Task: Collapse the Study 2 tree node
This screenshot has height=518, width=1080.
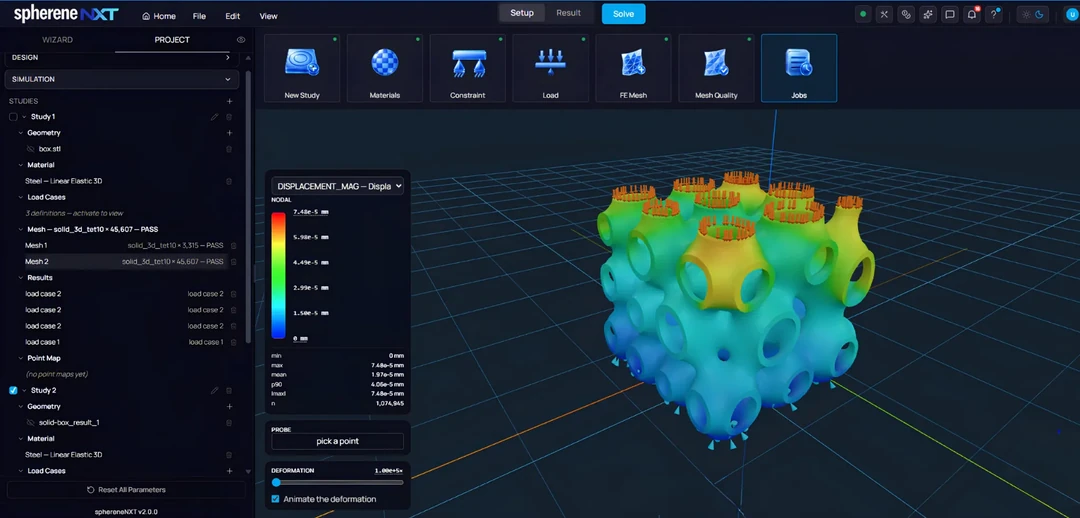Action: coord(24,391)
